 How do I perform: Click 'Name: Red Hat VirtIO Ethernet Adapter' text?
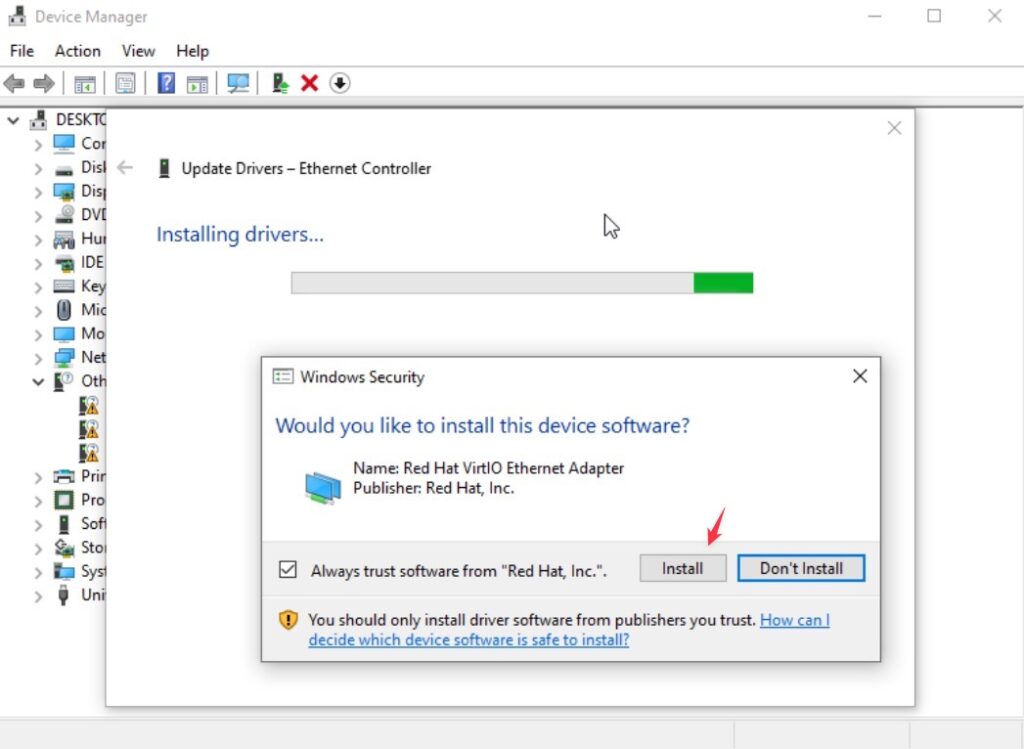(488, 468)
